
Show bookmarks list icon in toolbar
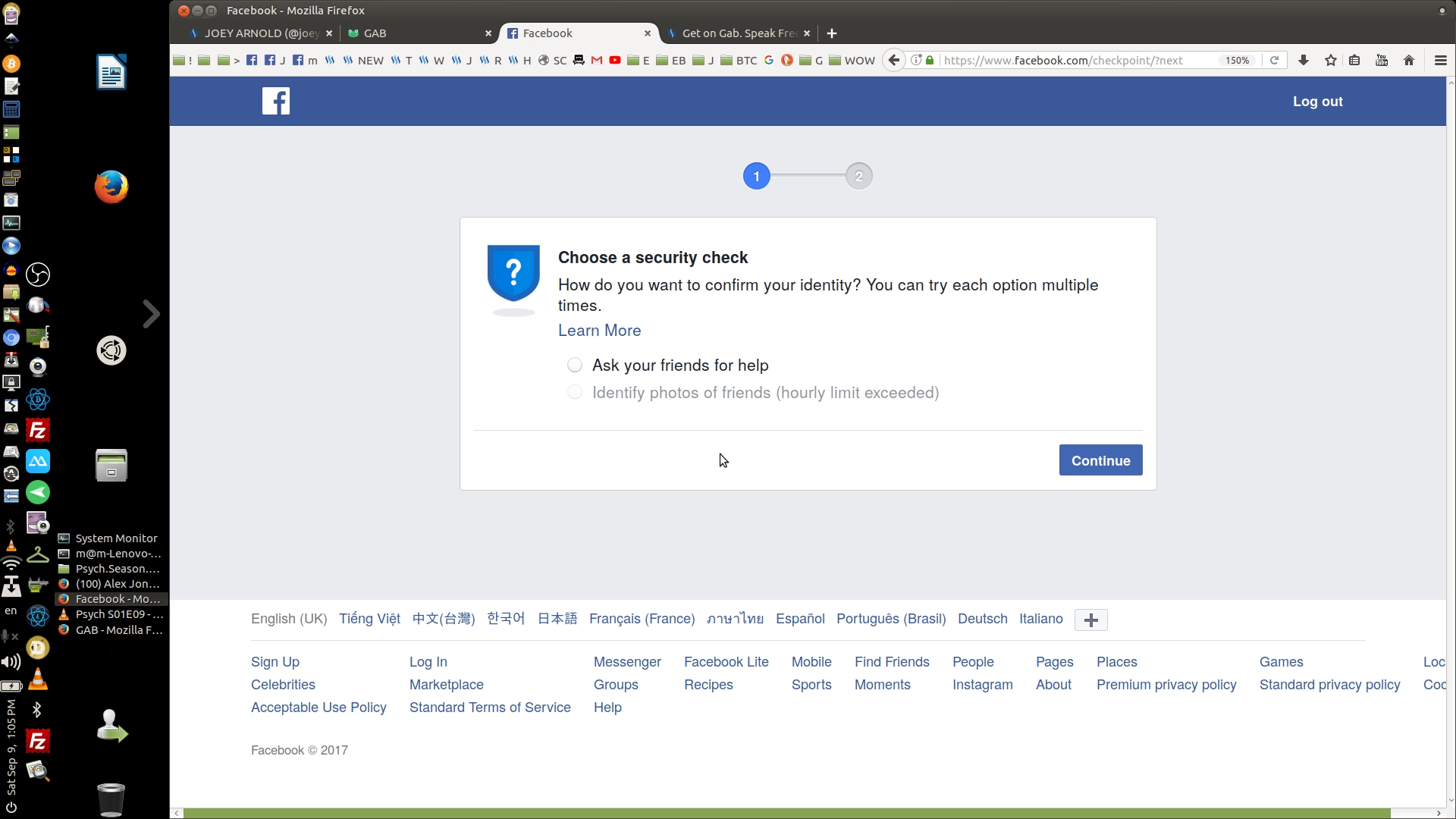1354,61
